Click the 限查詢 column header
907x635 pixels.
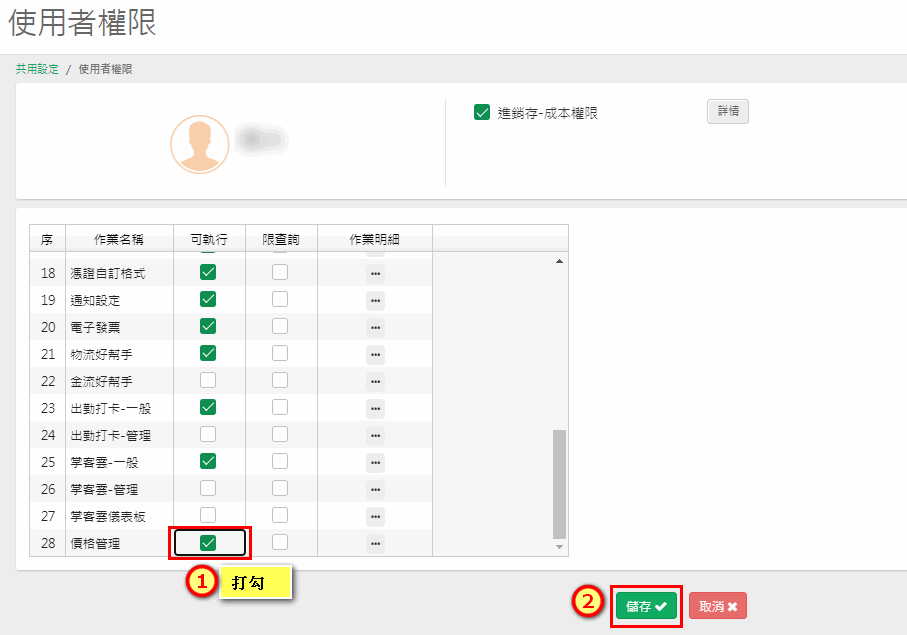(281, 239)
